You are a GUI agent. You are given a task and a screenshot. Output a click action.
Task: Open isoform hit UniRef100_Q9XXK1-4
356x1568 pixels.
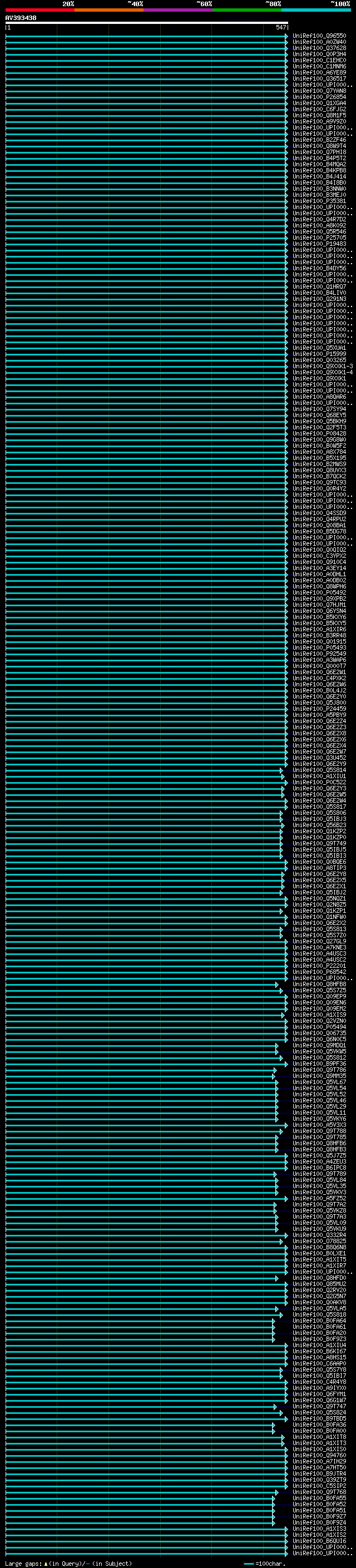tap(323, 372)
